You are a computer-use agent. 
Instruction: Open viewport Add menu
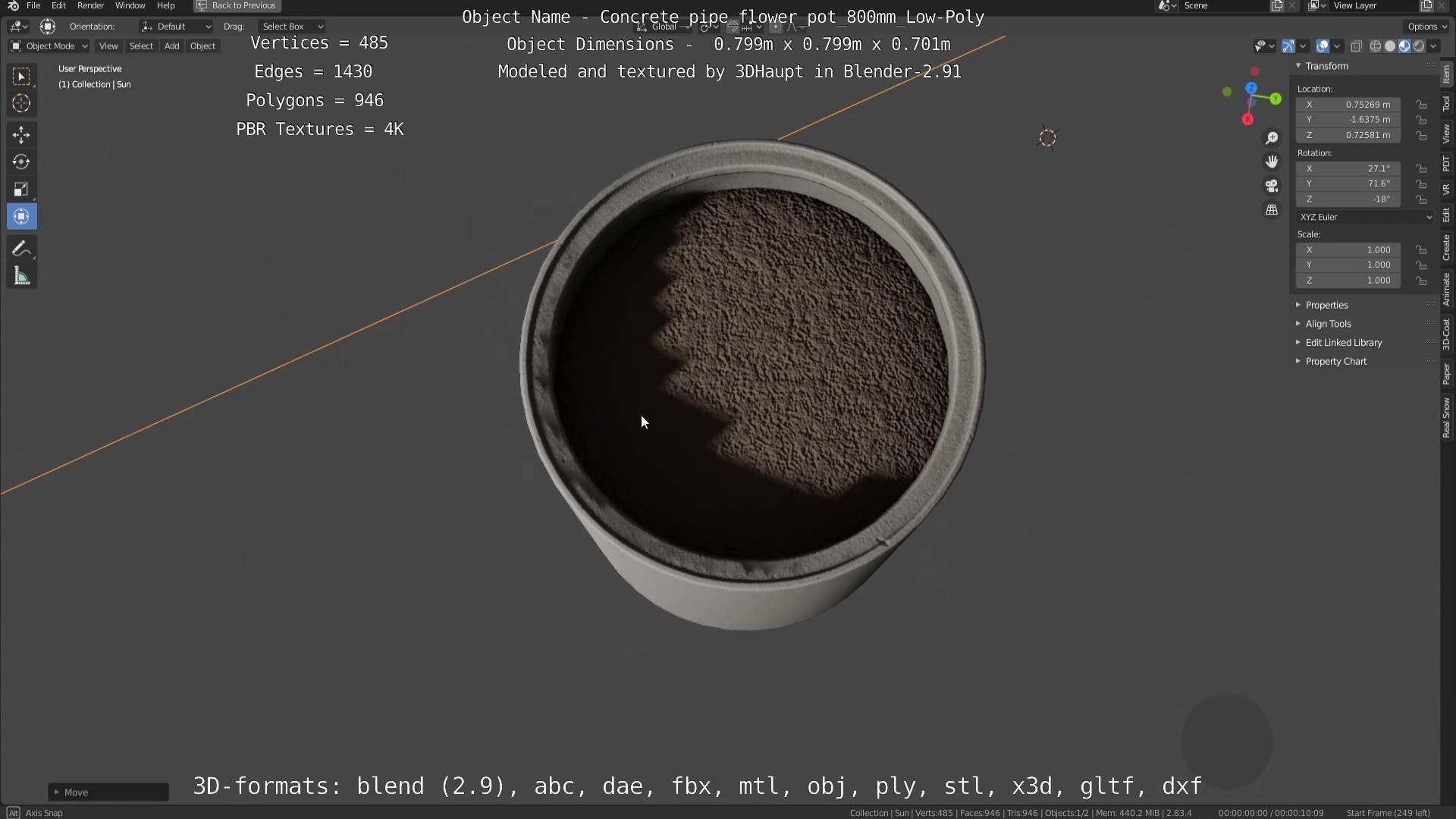point(172,46)
